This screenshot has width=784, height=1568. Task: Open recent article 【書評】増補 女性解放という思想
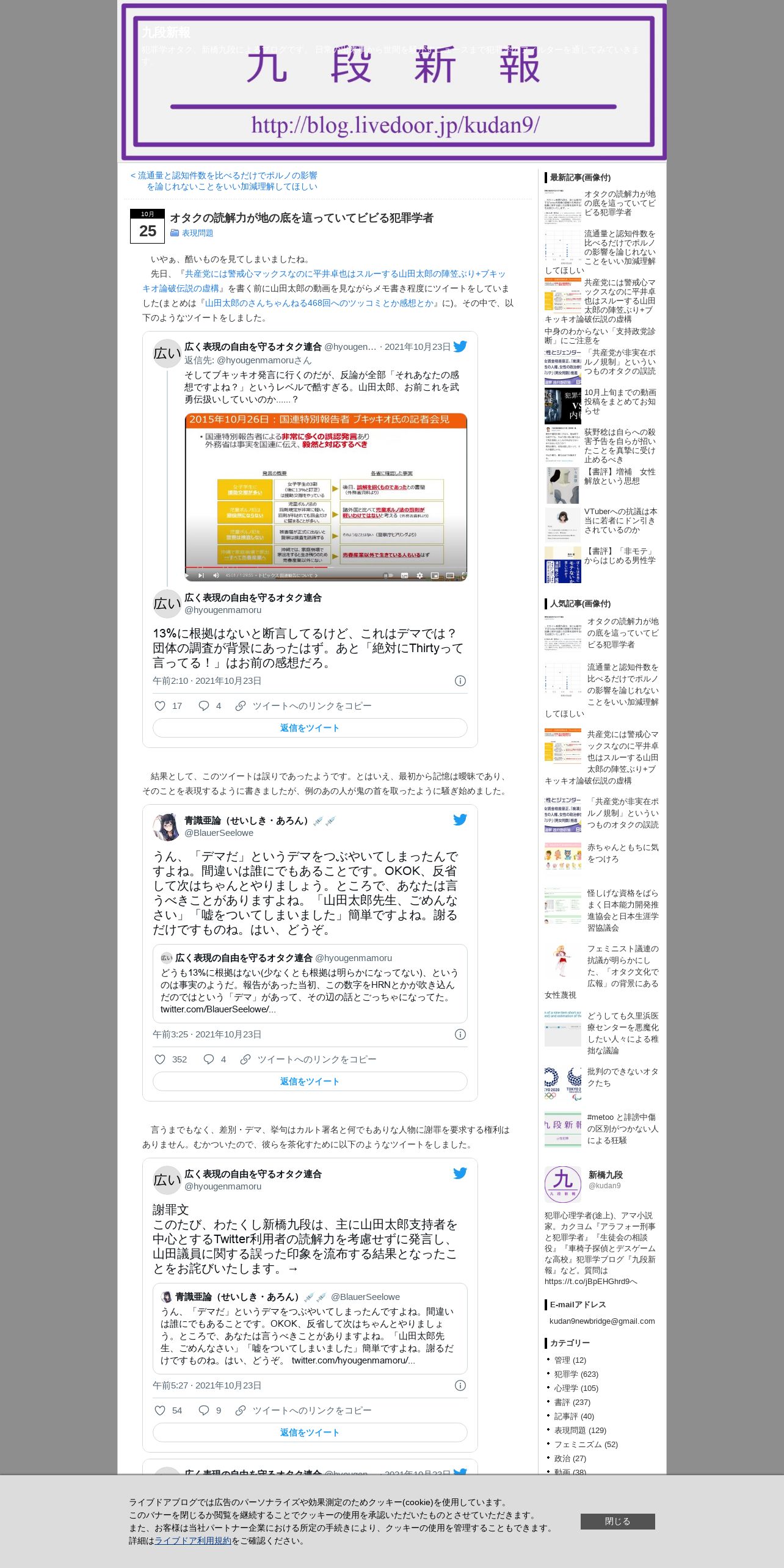620,476
